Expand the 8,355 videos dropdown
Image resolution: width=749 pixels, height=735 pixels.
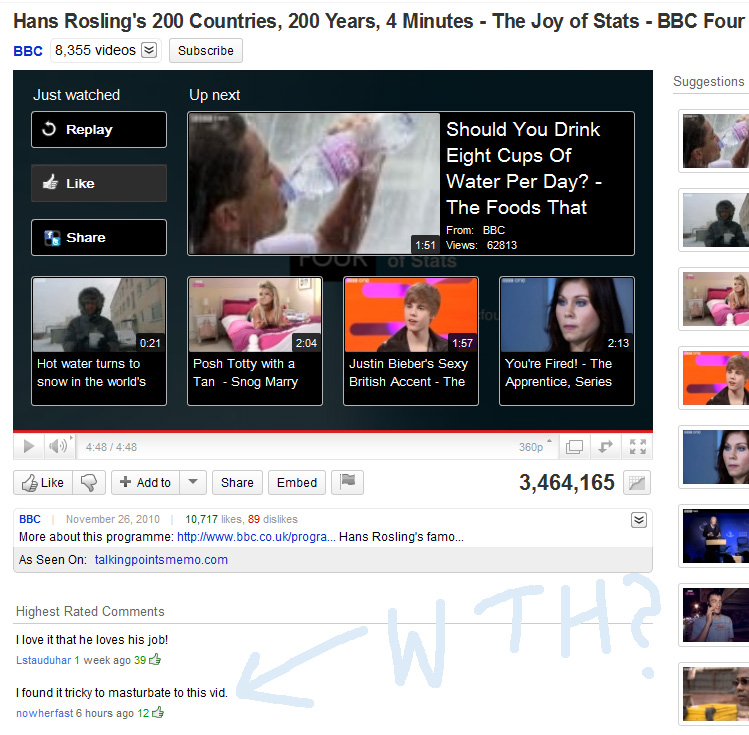[x=149, y=50]
